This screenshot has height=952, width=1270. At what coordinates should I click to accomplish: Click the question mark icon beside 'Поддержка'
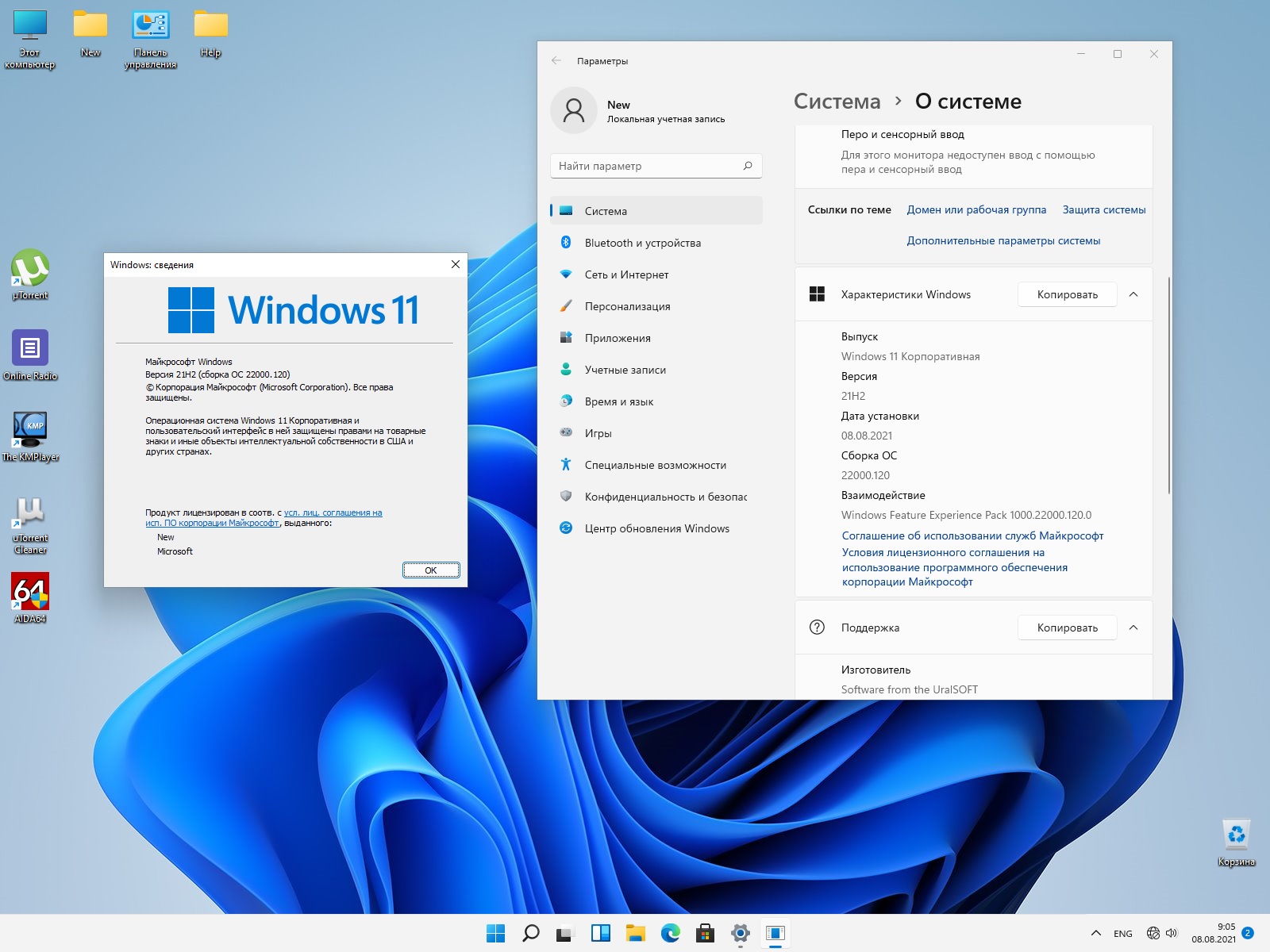click(817, 628)
